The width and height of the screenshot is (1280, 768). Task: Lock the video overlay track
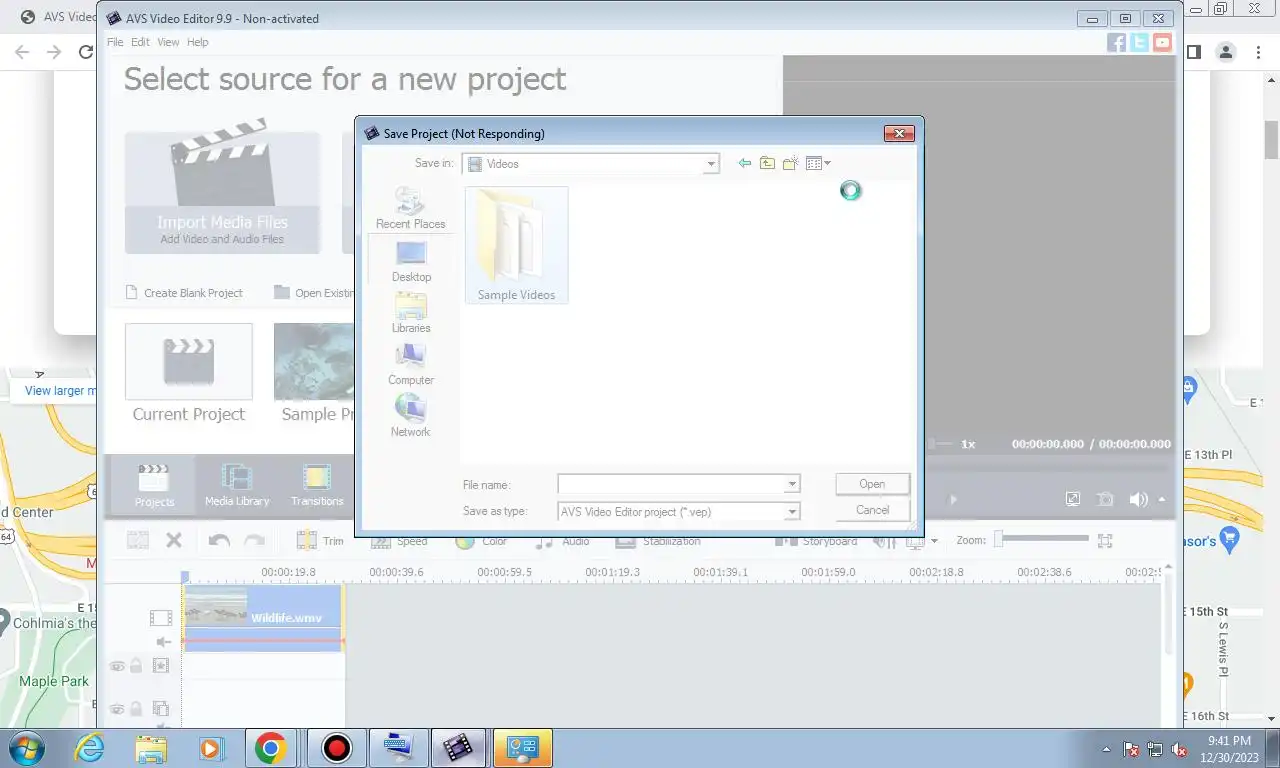pos(136,709)
